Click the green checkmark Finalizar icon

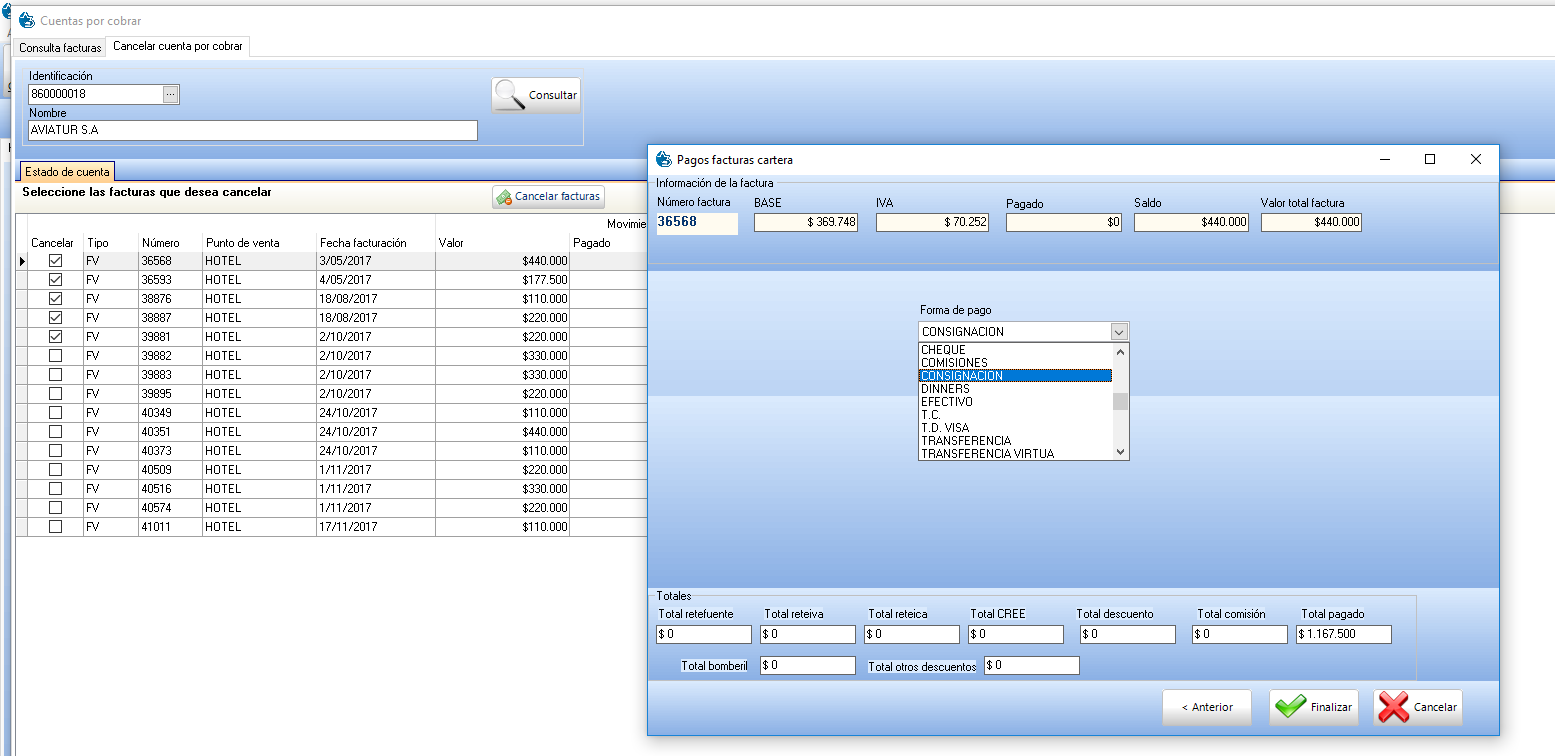point(1290,707)
